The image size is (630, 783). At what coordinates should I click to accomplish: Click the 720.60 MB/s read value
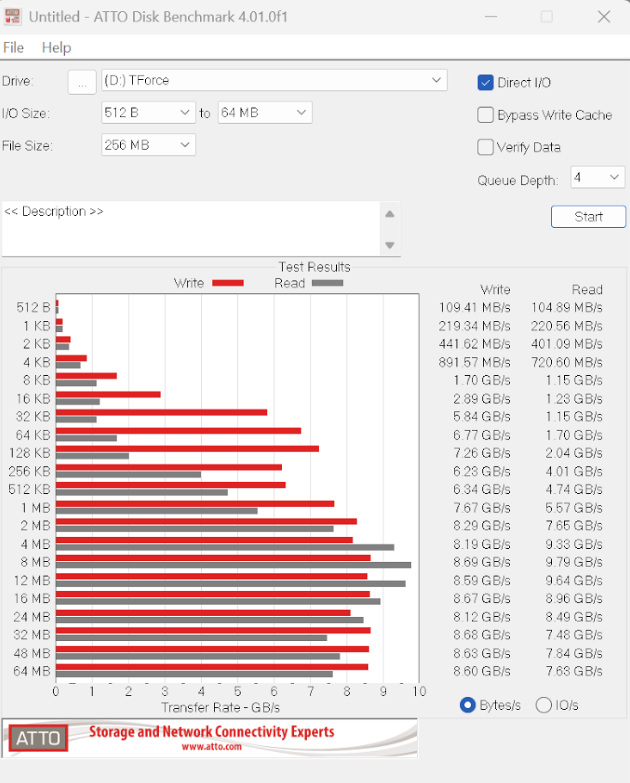567,362
